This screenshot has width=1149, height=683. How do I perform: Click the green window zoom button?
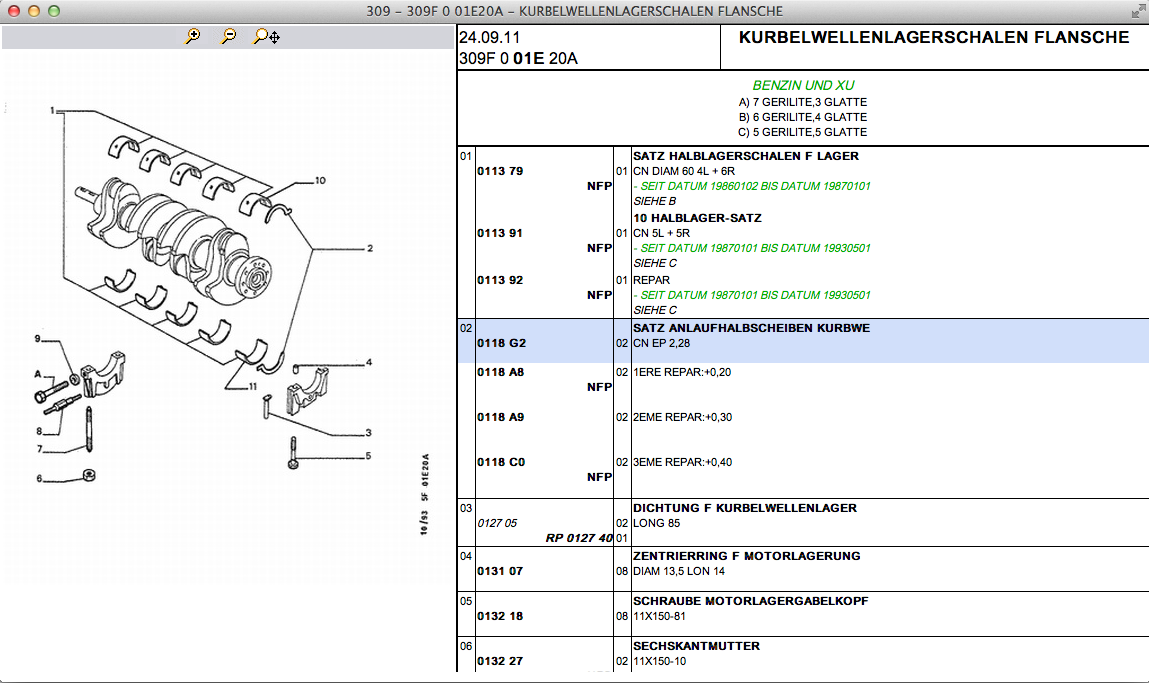54,11
